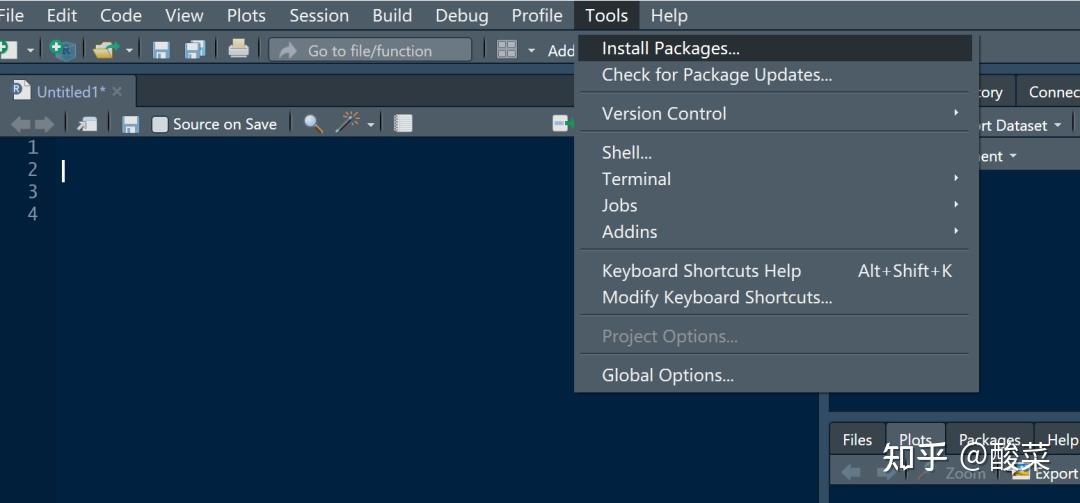Image resolution: width=1080 pixels, height=503 pixels.
Task: Open the Import Dataset dropdown
Action: [1010, 126]
